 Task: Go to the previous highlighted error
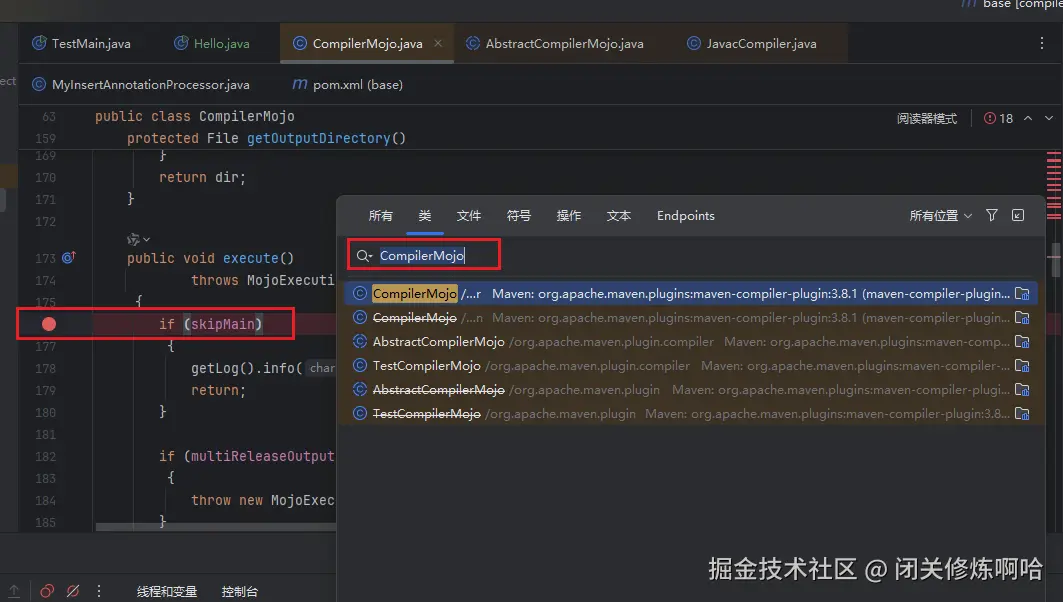tap(1028, 118)
